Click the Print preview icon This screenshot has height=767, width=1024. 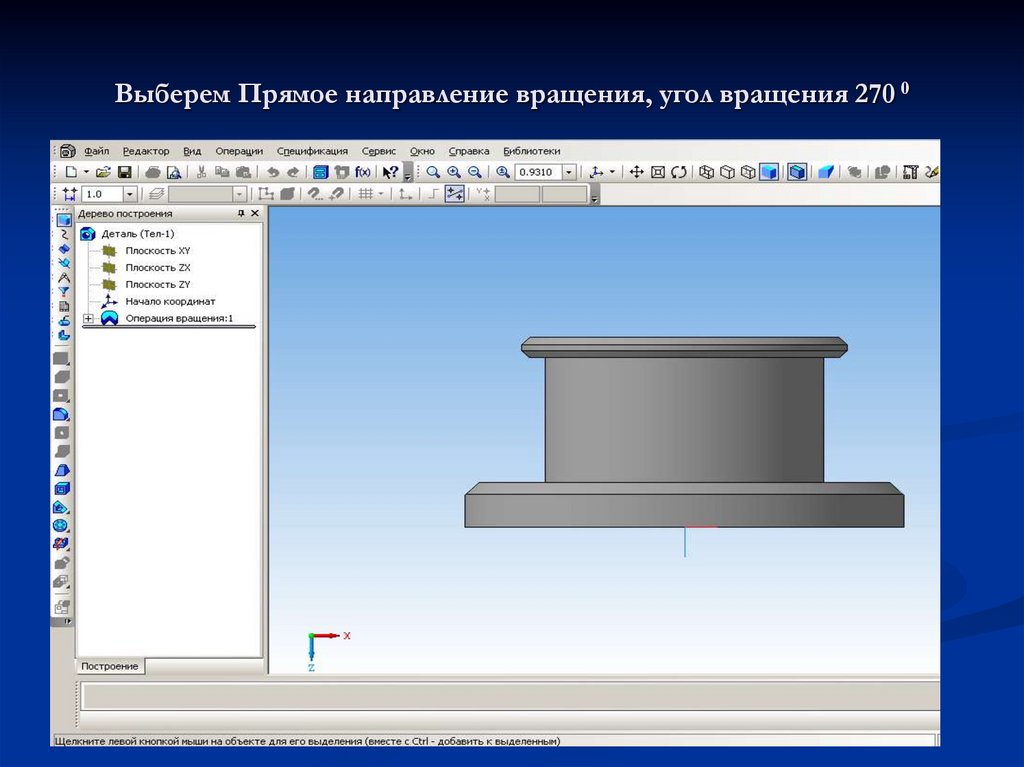[173, 172]
